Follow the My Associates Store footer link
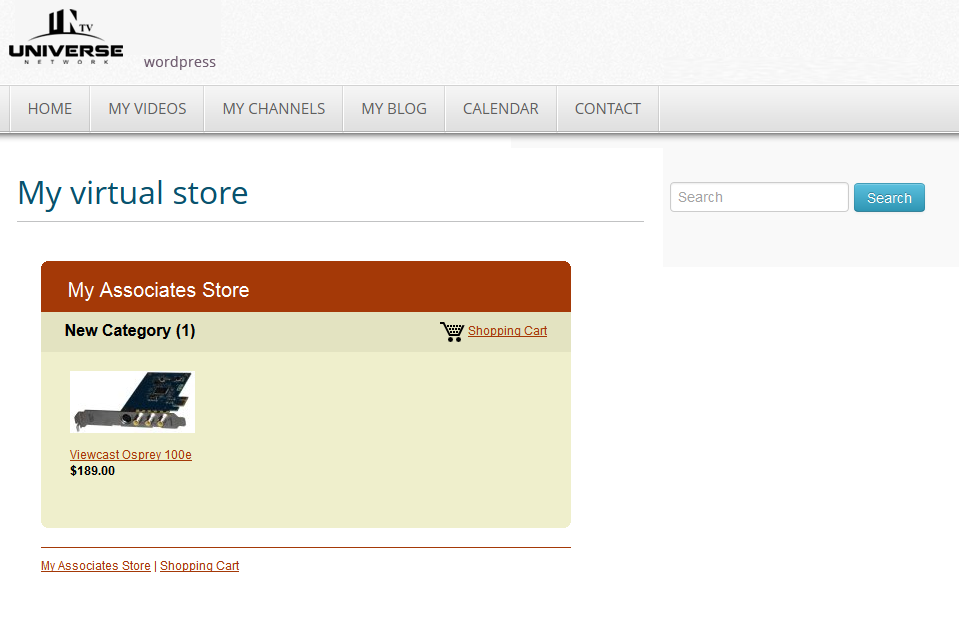This screenshot has height=620, width=959. point(96,566)
